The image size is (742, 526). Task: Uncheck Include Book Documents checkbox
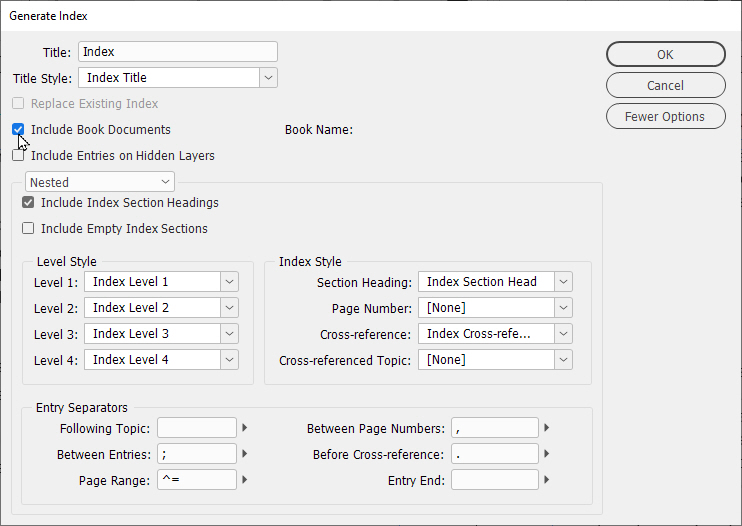tap(18, 129)
